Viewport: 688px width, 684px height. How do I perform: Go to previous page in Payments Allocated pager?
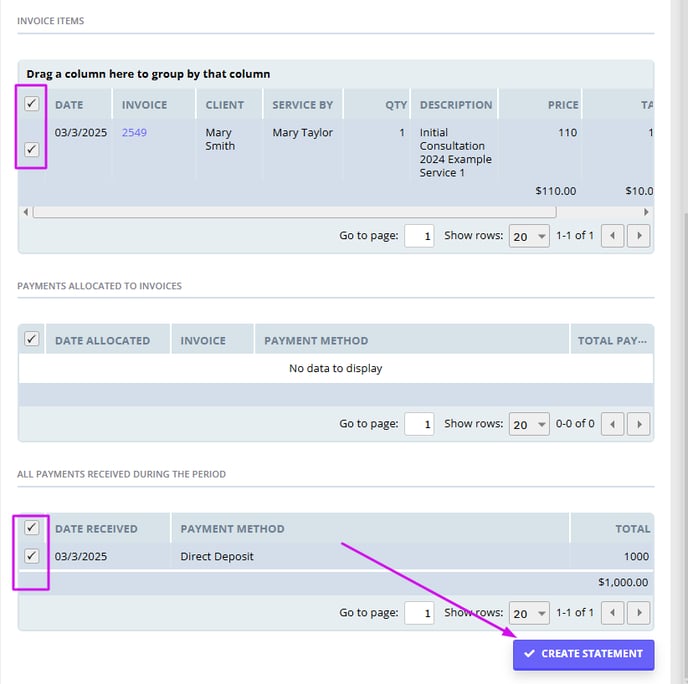pyautogui.click(x=613, y=424)
